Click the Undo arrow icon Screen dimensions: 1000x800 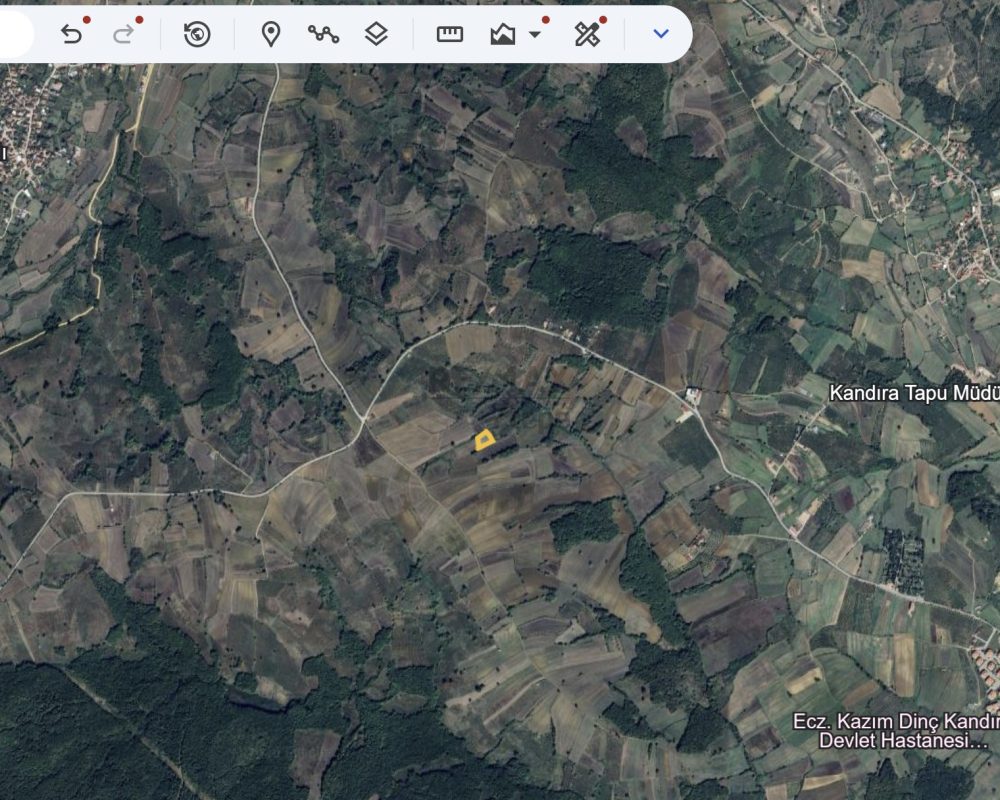(x=71, y=34)
